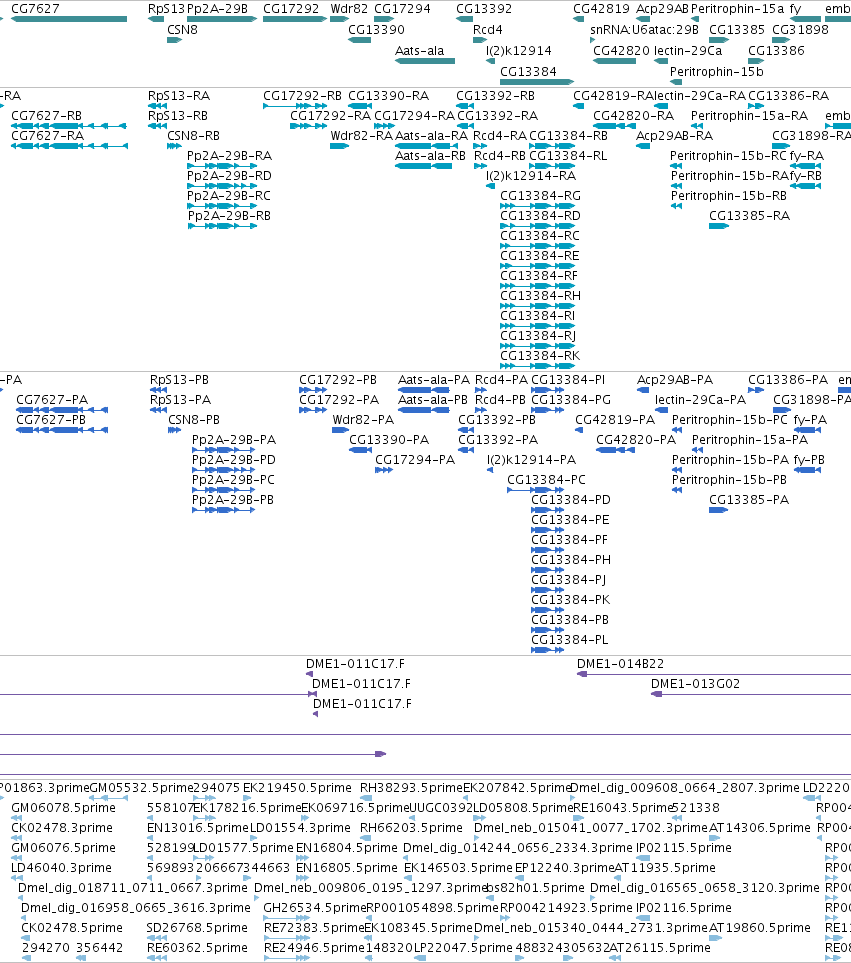
Task: Click the RpS13-PB protein label
Action: coord(179,379)
